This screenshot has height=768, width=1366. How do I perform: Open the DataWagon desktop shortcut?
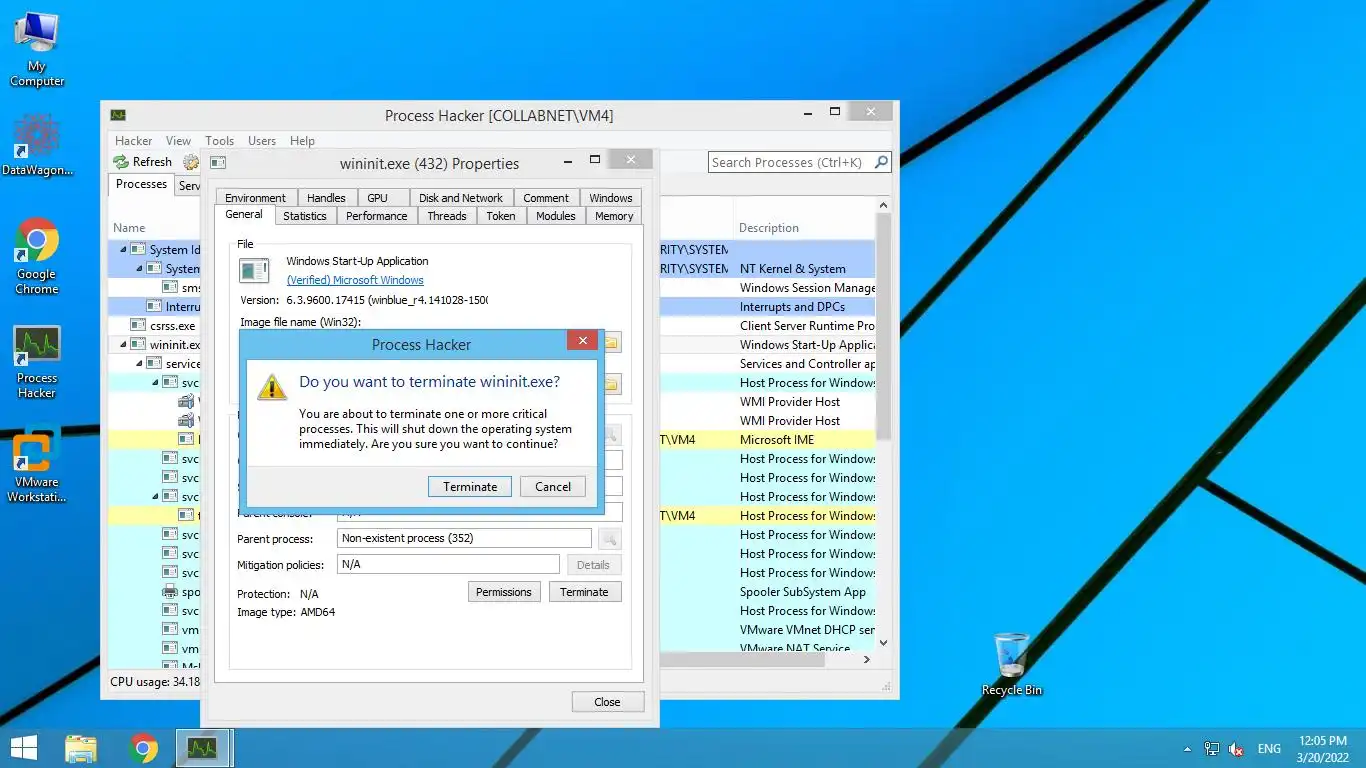tap(37, 145)
